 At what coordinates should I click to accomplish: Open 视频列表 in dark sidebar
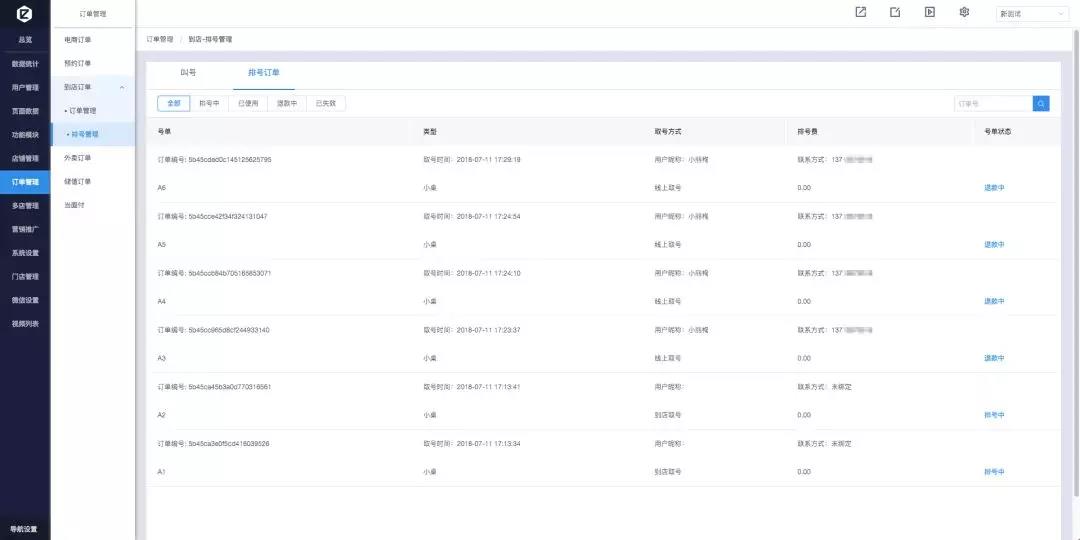tap(25, 324)
